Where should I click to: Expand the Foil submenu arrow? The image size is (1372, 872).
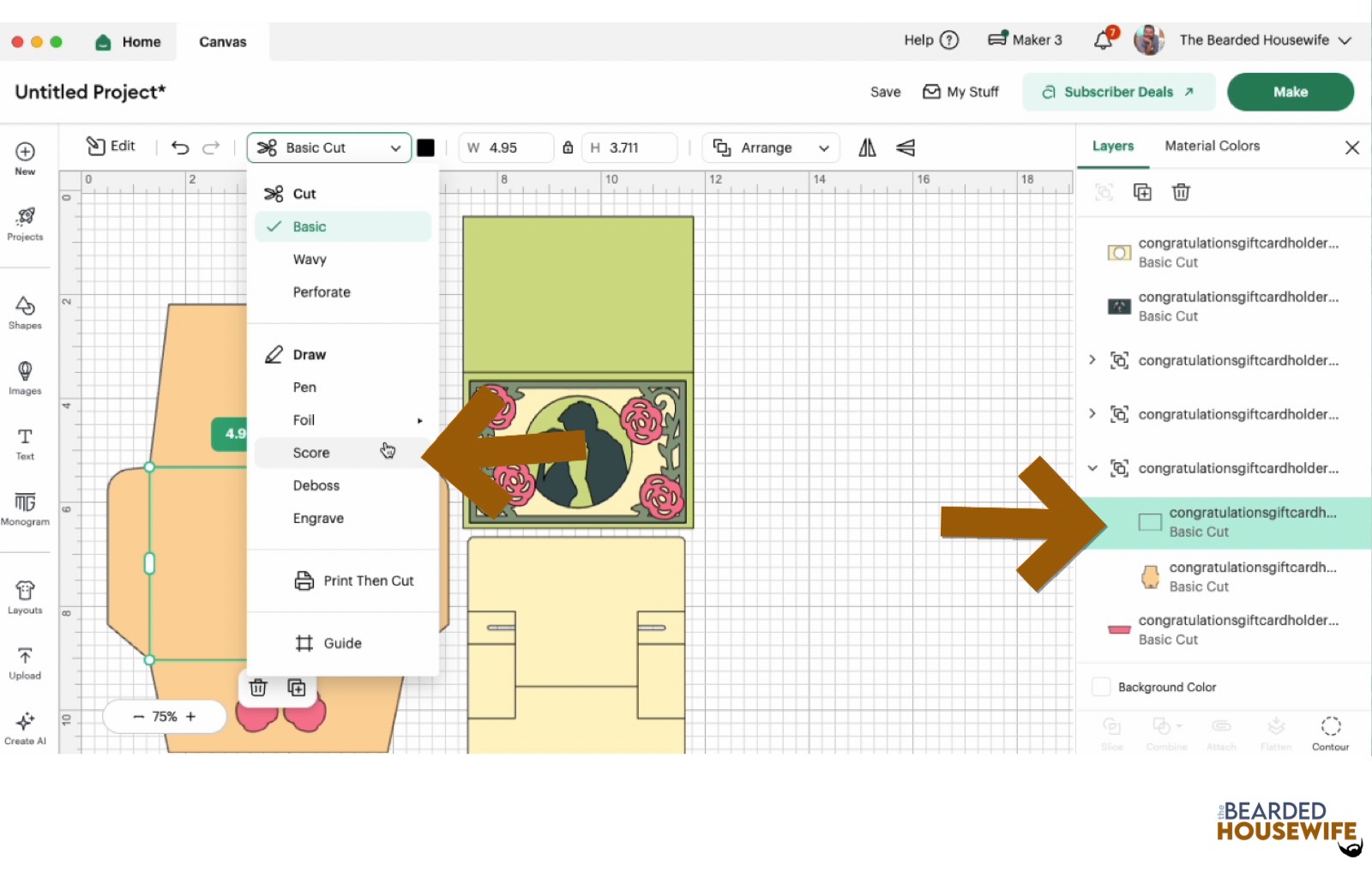(x=419, y=420)
